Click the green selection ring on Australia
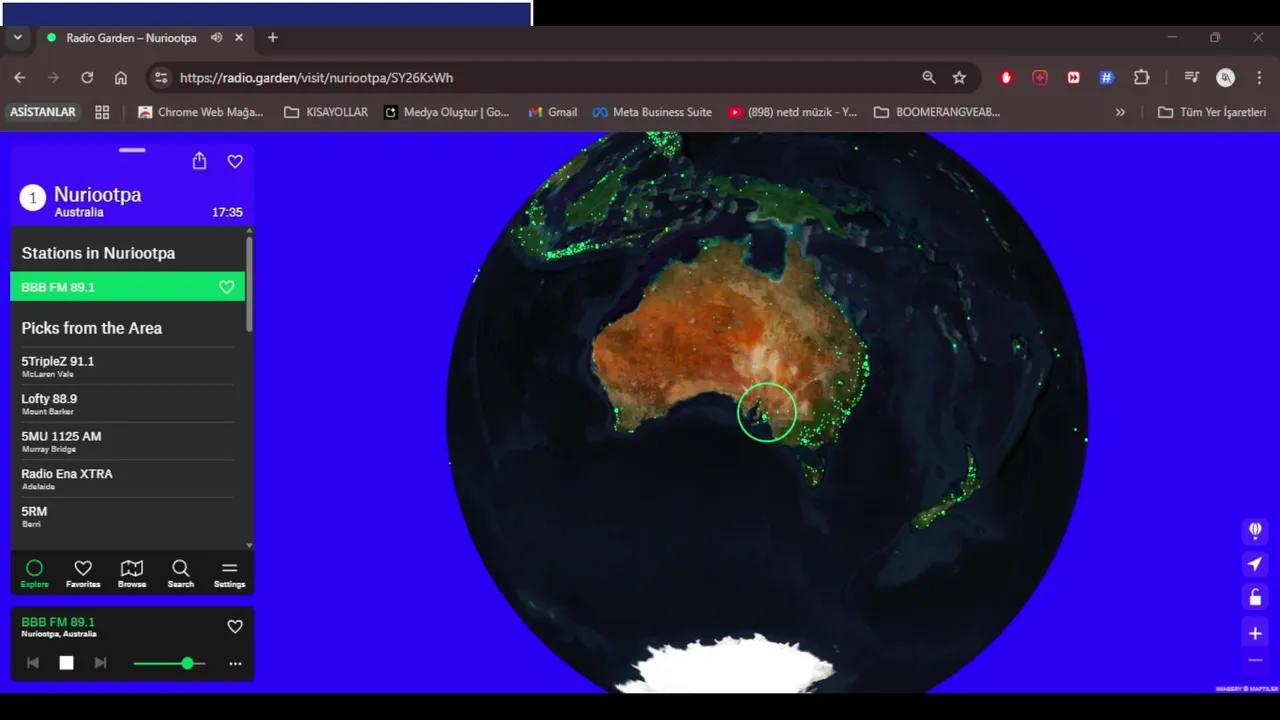 tap(767, 412)
